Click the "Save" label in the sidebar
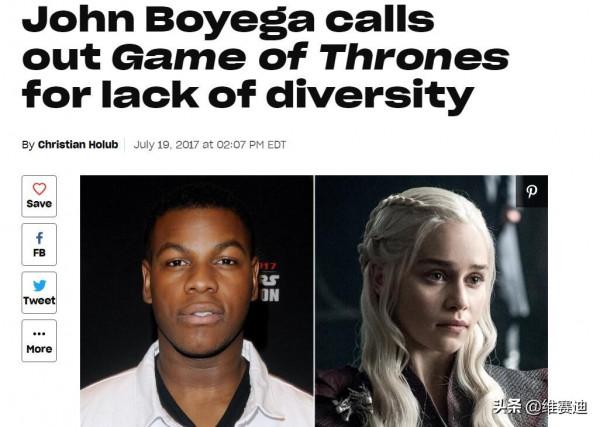Image resolution: width=600 pixels, height=427 pixels. point(39,204)
